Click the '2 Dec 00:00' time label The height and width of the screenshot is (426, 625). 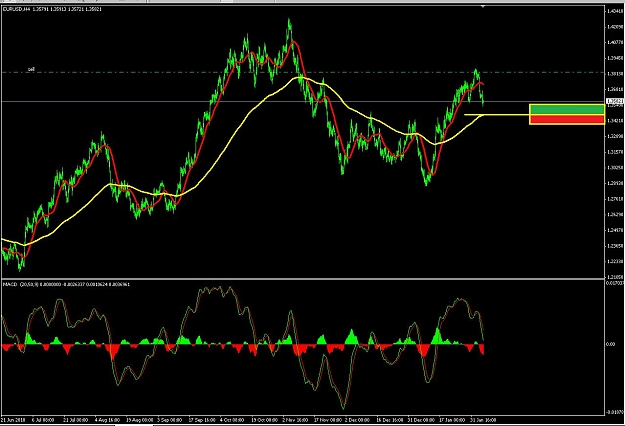pyautogui.click(x=358, y=420)
